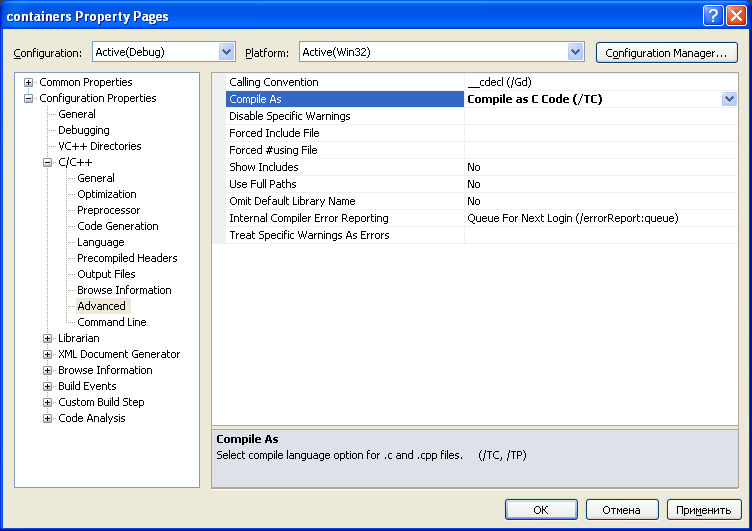Select VC++ Directories in the tree
752x531 pixels.
pos(100,146)
